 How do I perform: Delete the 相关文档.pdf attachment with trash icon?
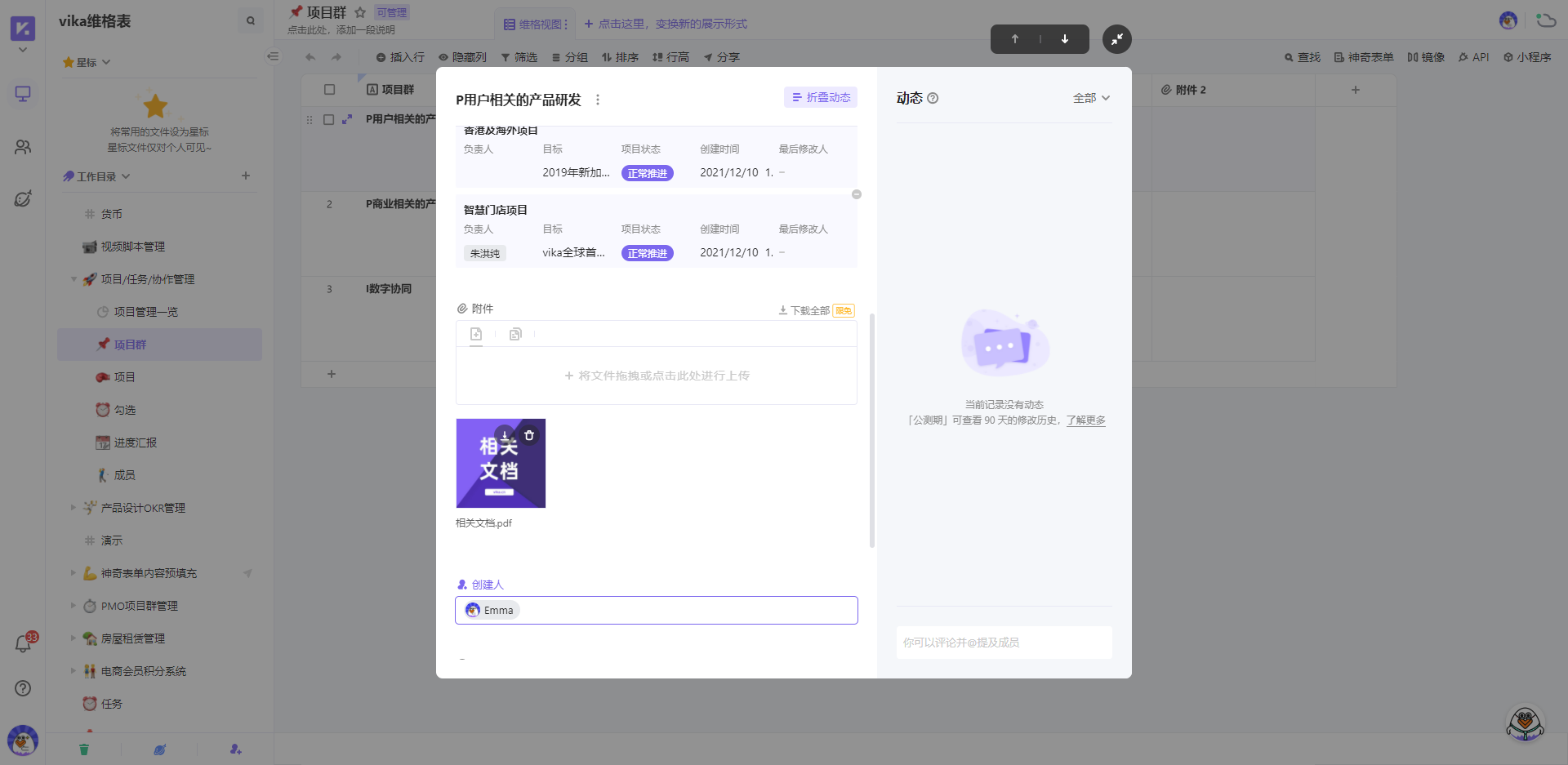[529, 435]
